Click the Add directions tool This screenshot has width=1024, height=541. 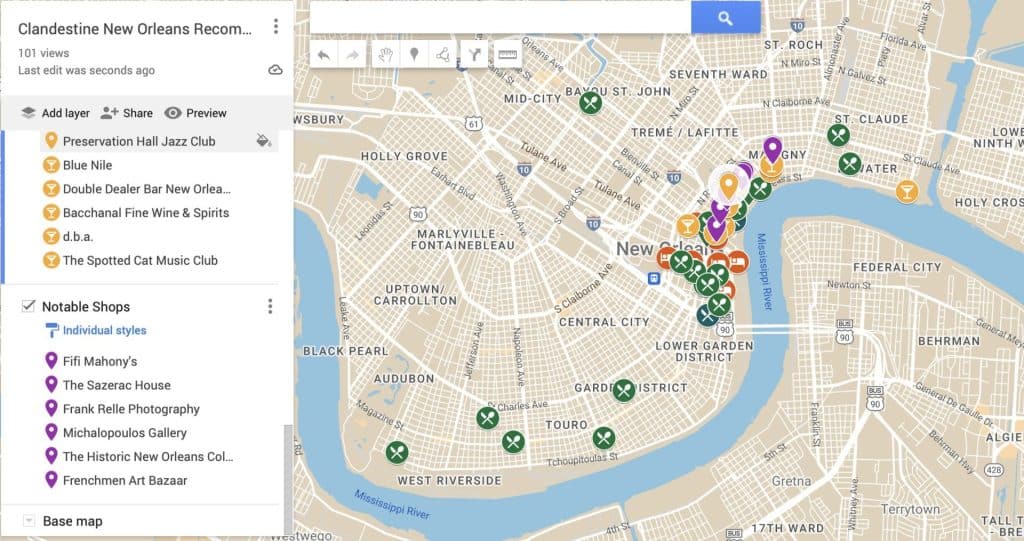click(x=472, y=54)
